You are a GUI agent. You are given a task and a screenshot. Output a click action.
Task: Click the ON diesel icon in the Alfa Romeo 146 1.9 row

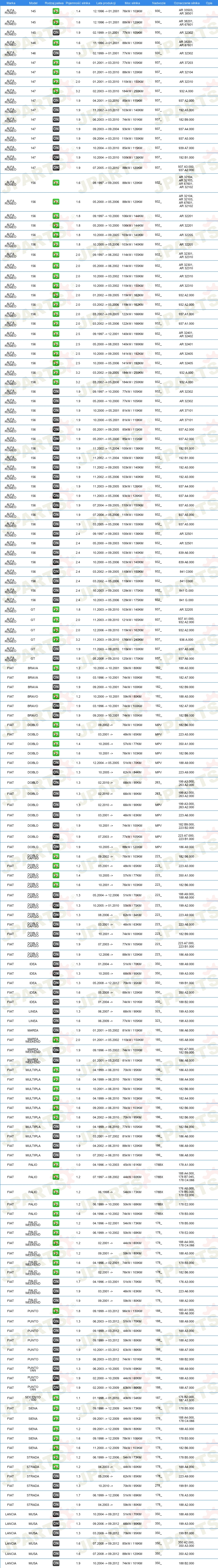pyautogui.click(x=55, y=53)
